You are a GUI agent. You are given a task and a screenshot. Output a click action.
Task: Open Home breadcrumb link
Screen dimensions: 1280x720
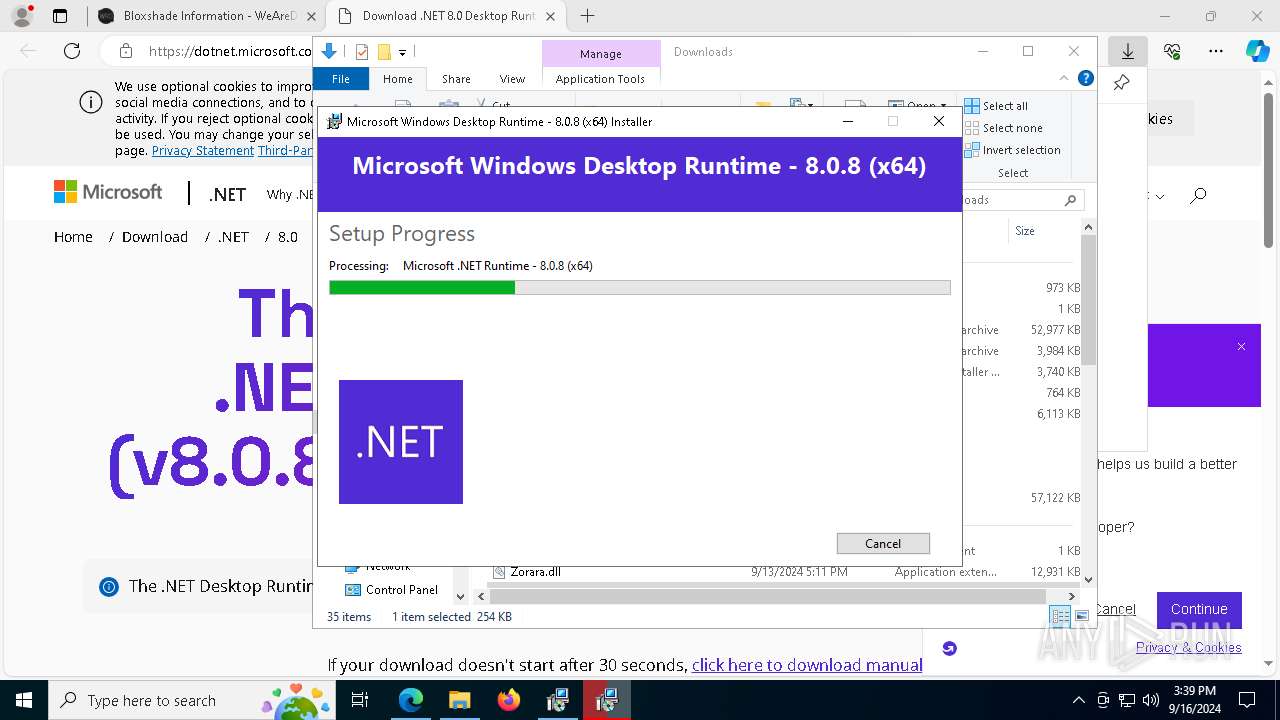[x=73, y=237]
